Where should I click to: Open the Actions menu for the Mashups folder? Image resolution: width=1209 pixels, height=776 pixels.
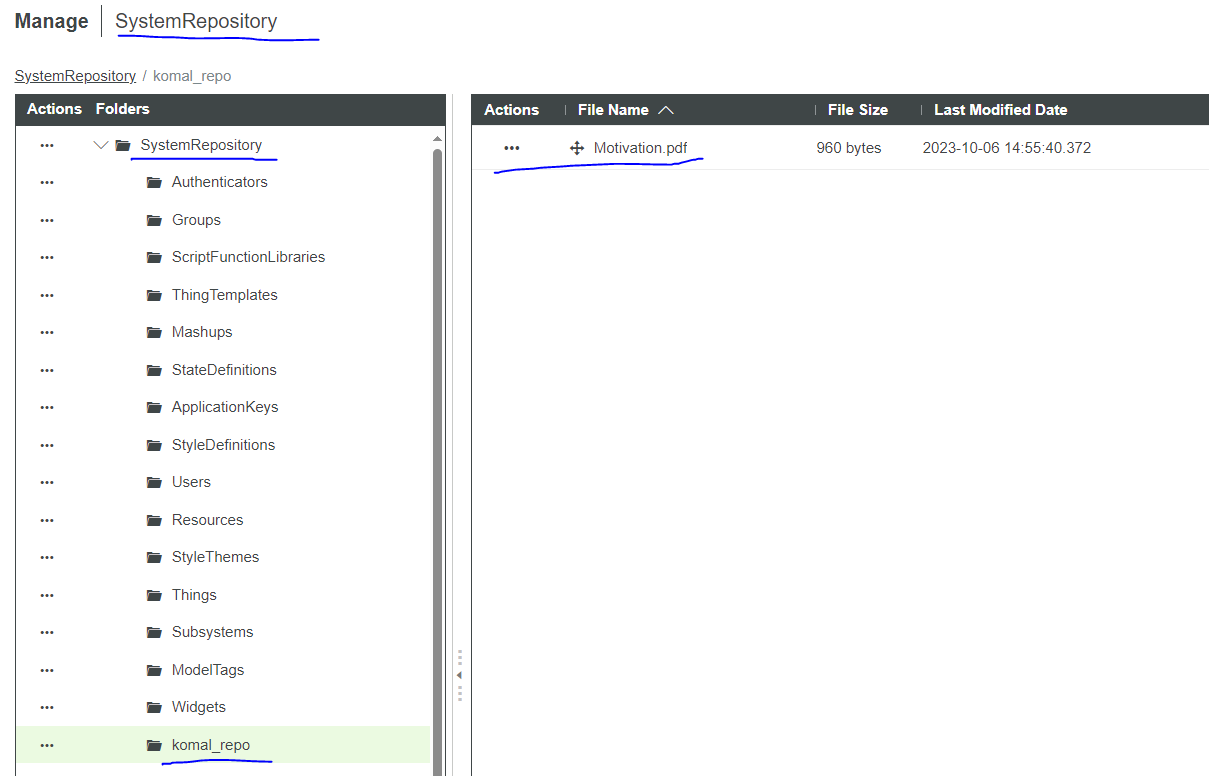[x=46, y=331]
